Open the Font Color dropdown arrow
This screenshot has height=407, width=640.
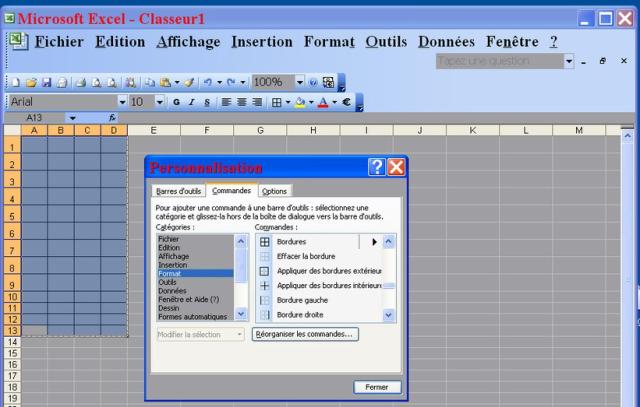point(334,102)
